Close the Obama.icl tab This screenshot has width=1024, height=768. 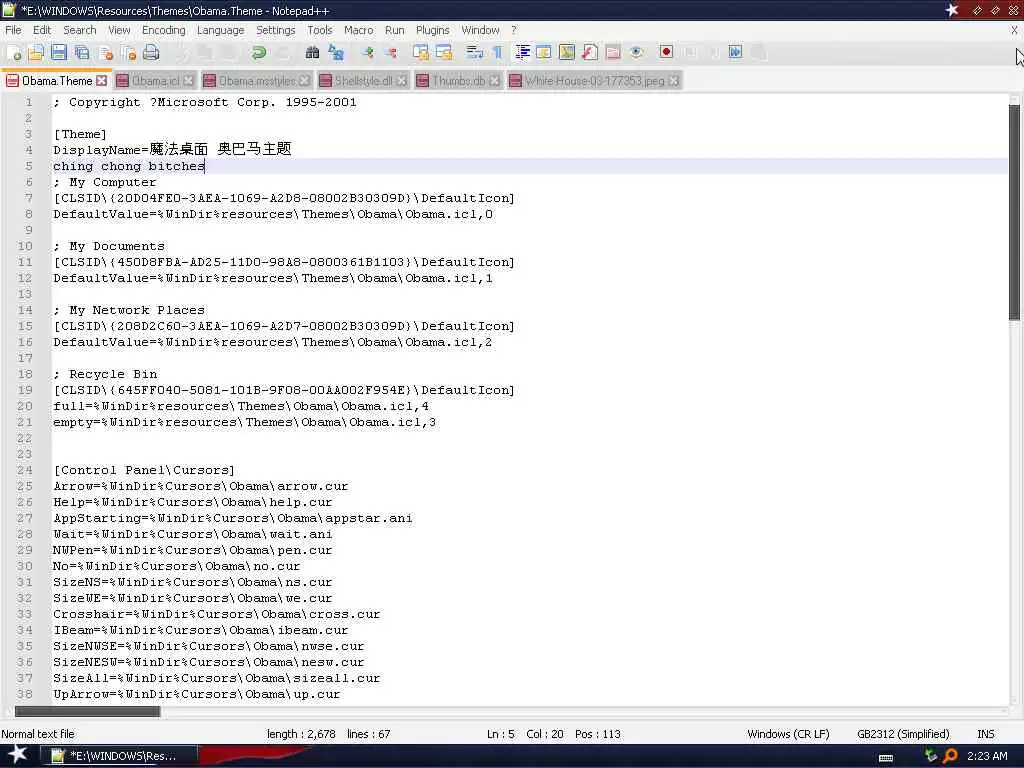click(188, 80)
